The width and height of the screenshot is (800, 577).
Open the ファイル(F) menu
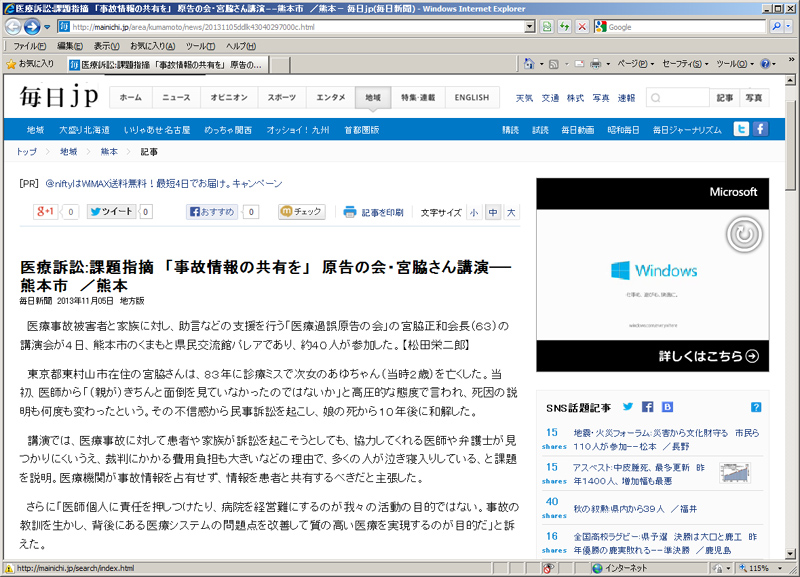tap(29, 46)
